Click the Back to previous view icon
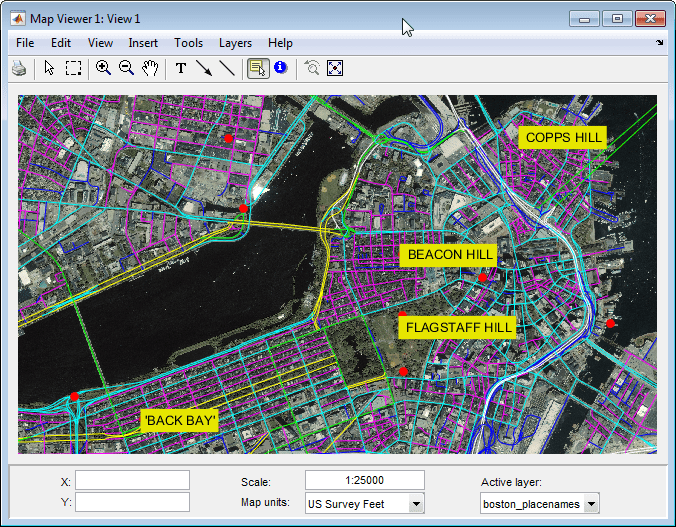This screenshot has height=527, width=676. click(x=312, y=68)
